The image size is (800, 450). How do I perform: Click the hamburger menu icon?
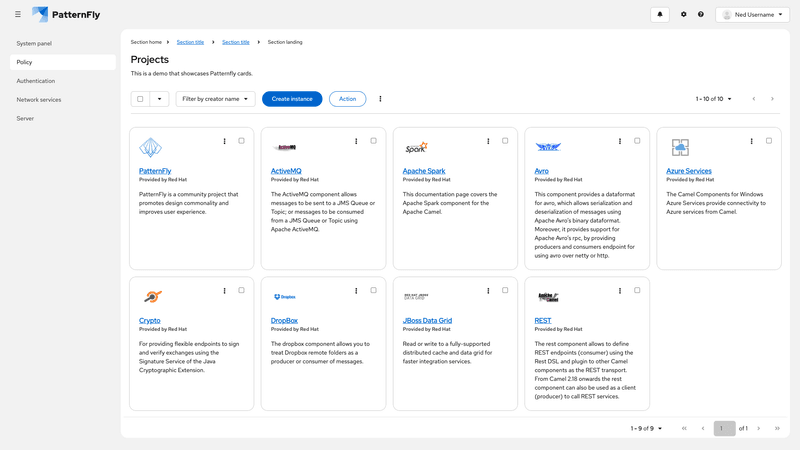point(18,15)
